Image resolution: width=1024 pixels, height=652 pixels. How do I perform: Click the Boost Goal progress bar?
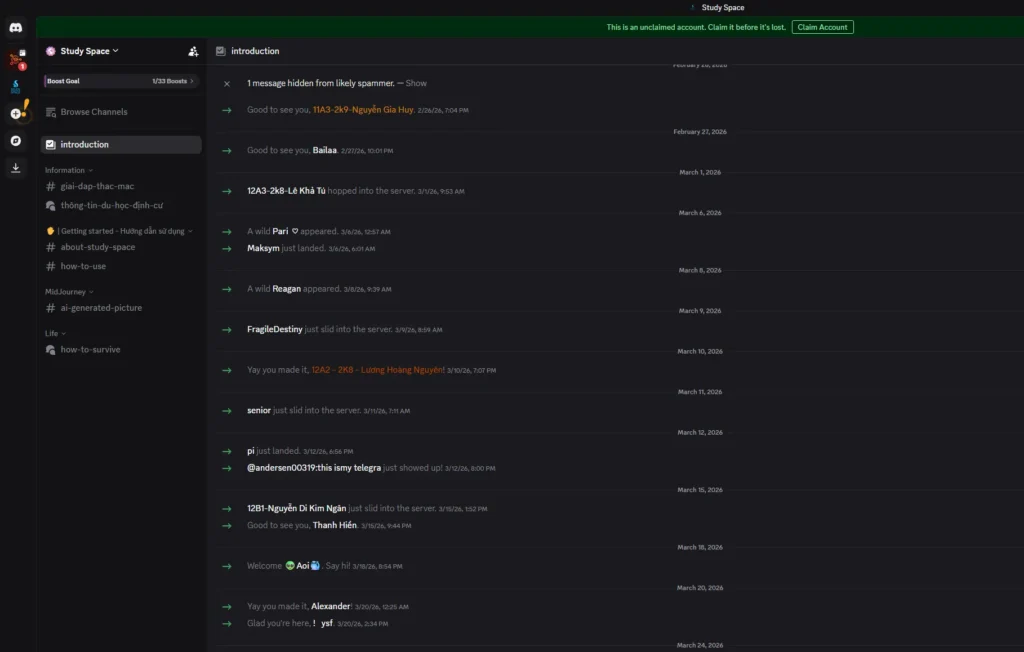pyautogui.click(x=120, y=80)
